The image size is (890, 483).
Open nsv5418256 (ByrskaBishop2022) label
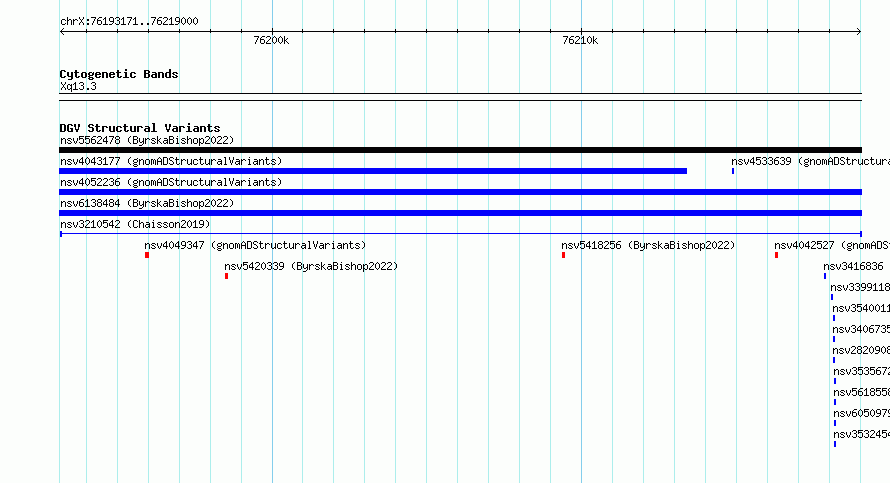[648, 245]
